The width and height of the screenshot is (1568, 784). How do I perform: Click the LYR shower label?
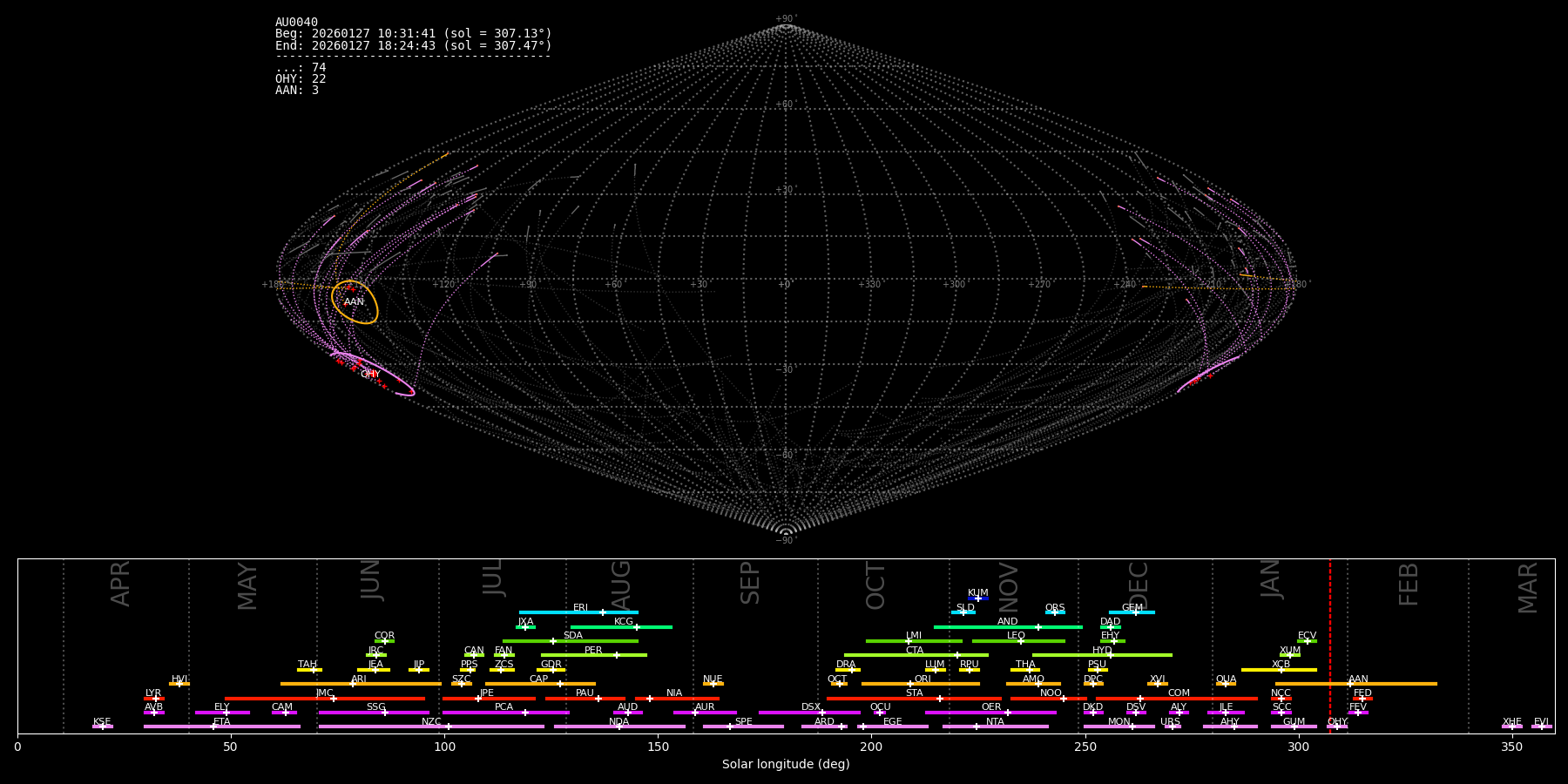(153, 693)
